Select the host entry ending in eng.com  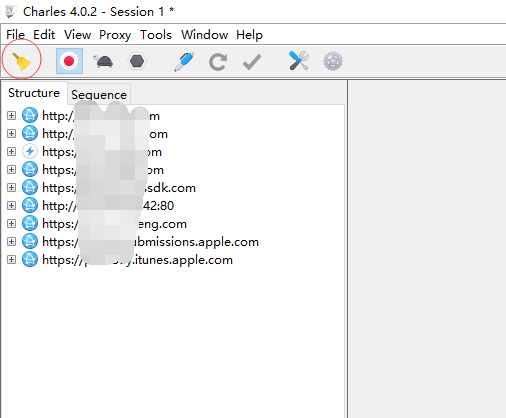114,223
